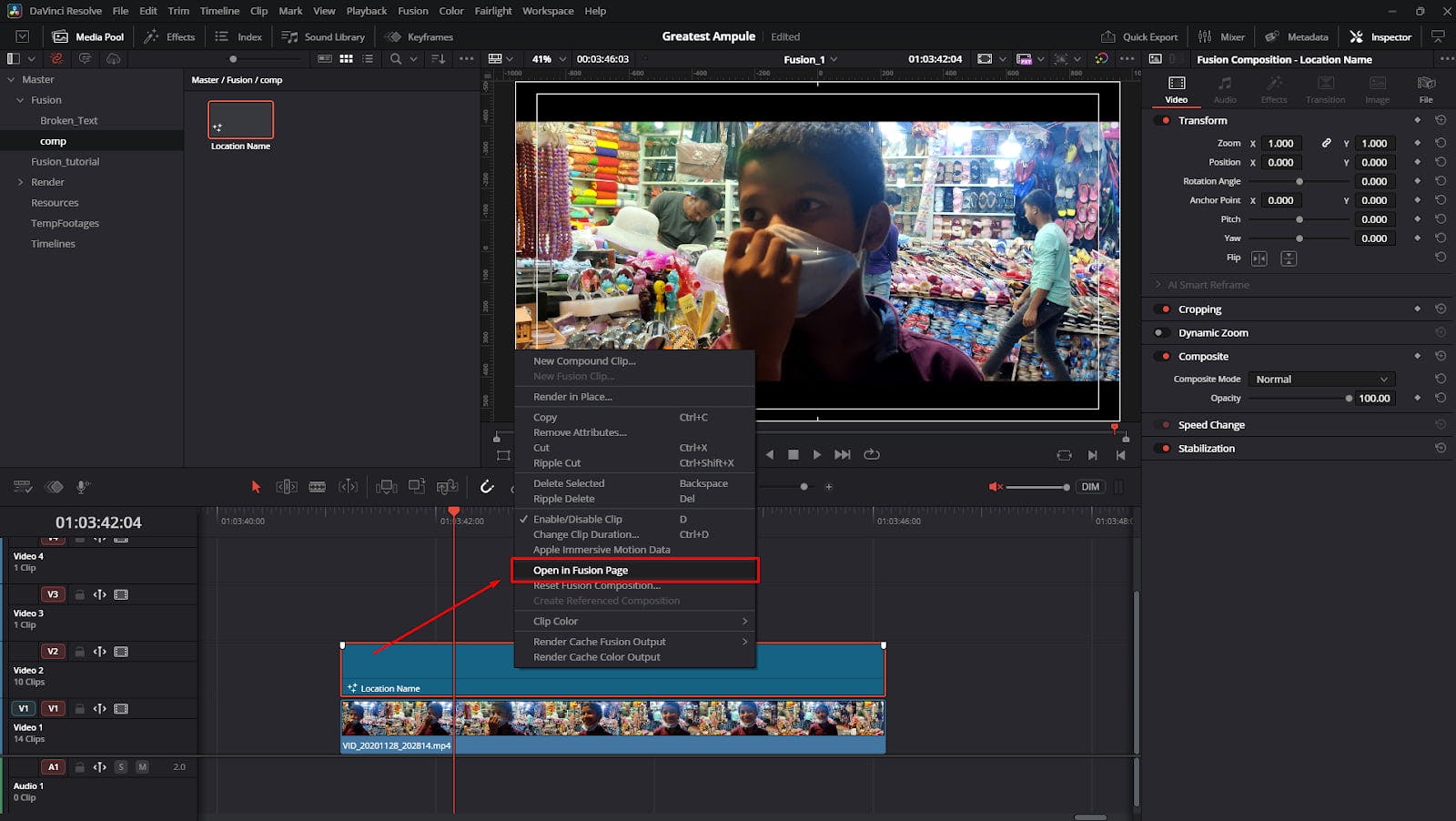
Task: Expand the Render bin in the tree
Action: [x=21, y=182]
